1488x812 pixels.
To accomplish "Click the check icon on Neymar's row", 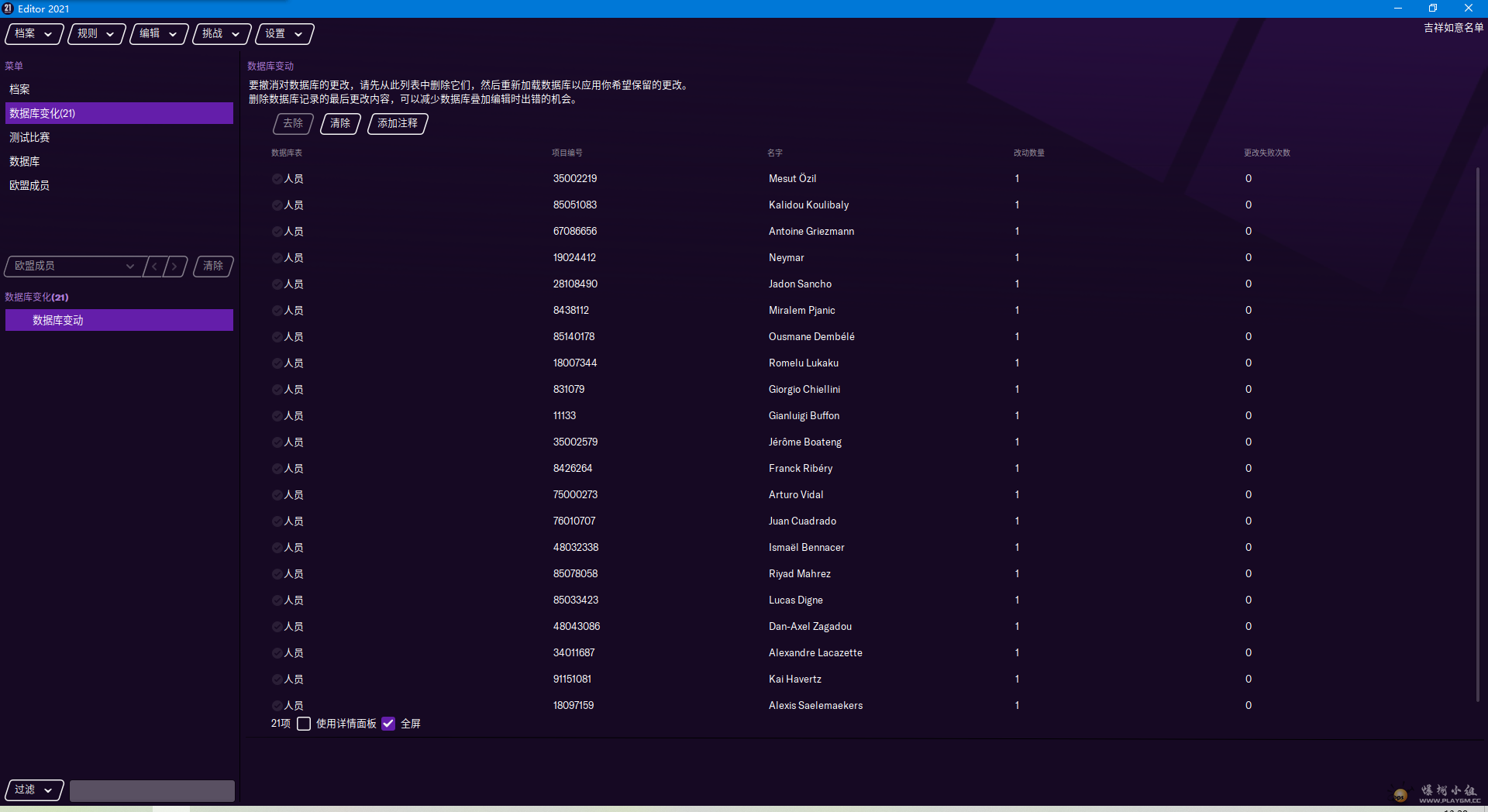I will click(277, 258).
